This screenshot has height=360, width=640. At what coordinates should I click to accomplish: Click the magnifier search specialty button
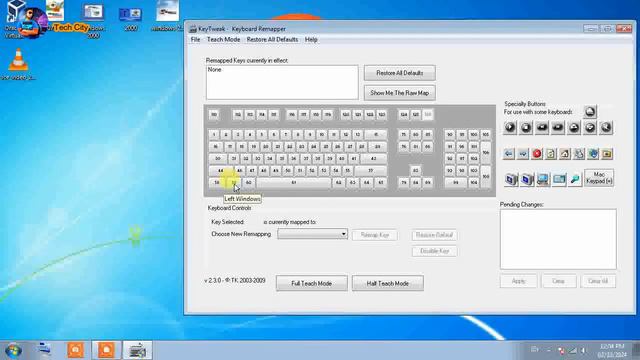tap(575, 179)
